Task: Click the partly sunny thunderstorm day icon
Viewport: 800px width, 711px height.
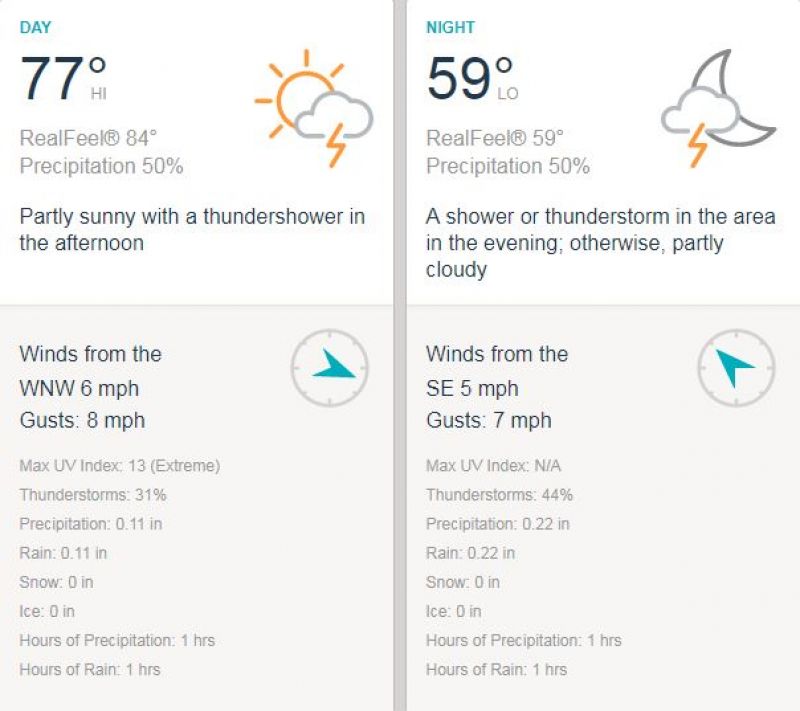Action: coord(314,109)
